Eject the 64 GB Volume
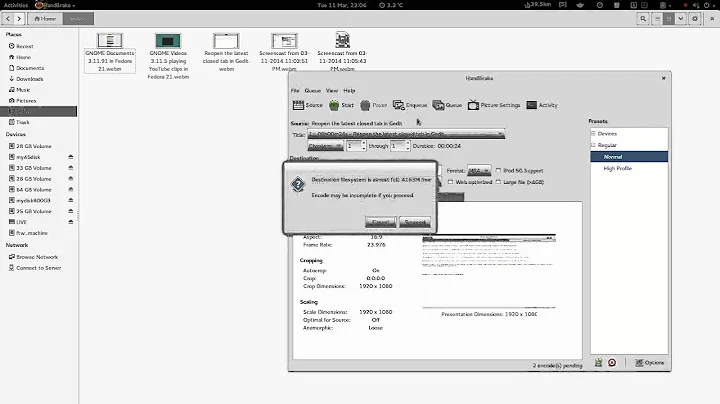 (71, 190)
